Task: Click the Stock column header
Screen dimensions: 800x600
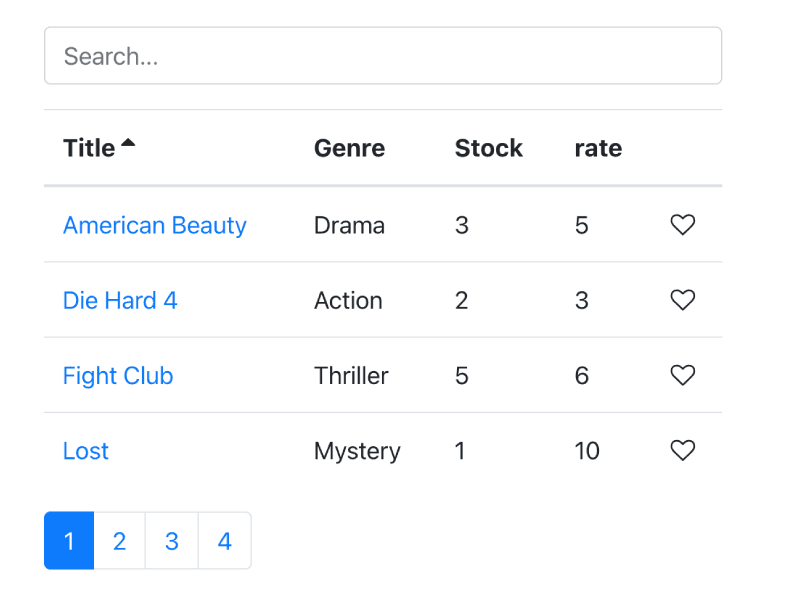Action: (x=488, y=147)
